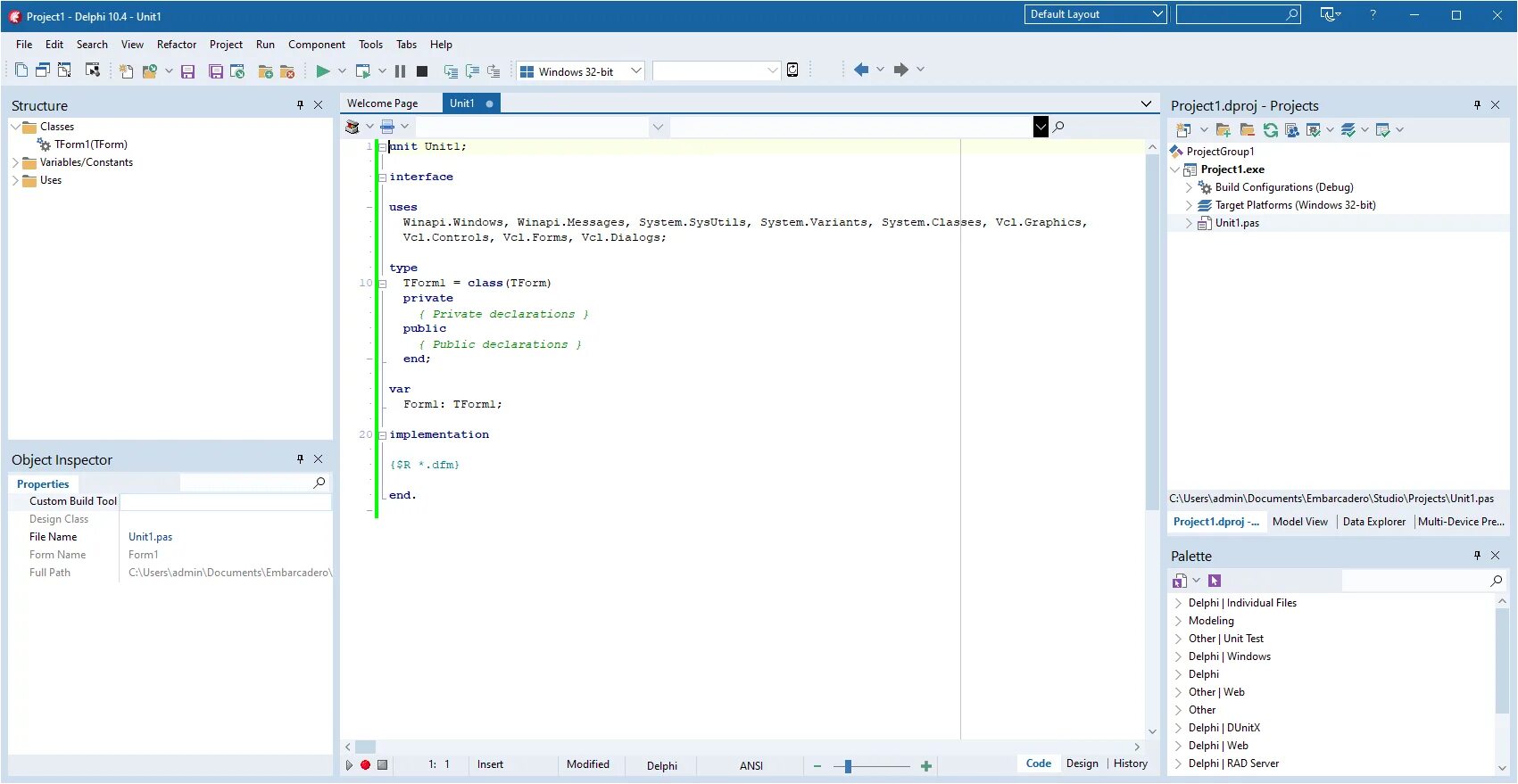
Task: Click Add New Project icon in Projects panel
Action: click(x=1183, y=130)
